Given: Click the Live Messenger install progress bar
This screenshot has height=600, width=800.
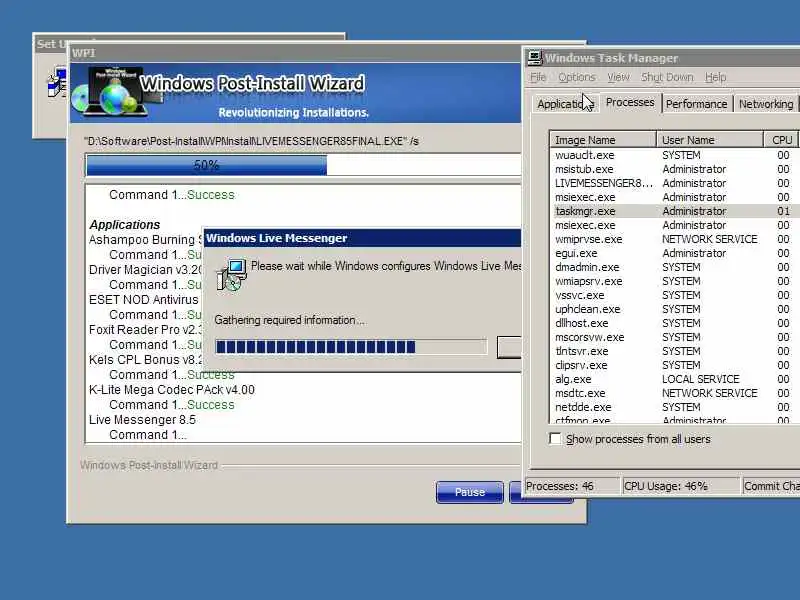Looking at the screenshot, I should click(x=351, y=347).
